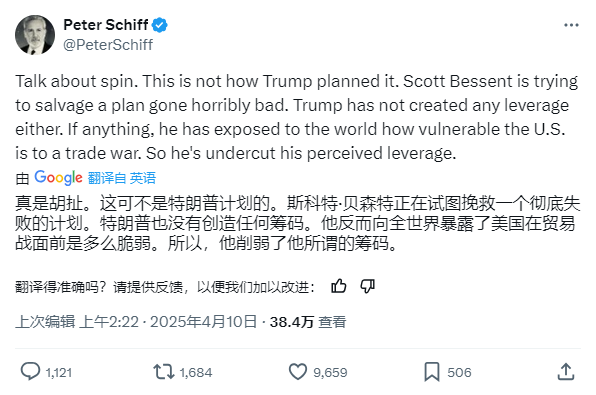Open the @PeterSchiff handle link
Image resolution: width=596 pixels, height=395 pixels.
click(108, 45)
